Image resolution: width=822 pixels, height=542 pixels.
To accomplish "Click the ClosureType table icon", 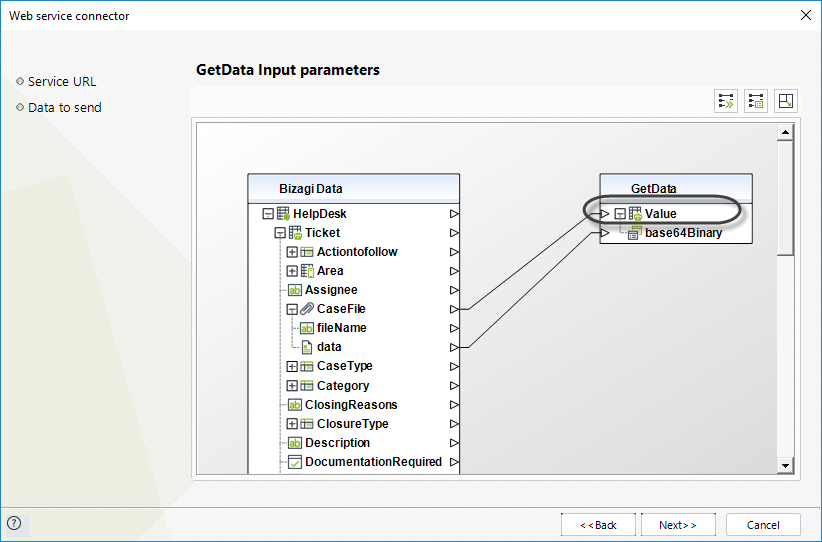I will click(307, 424).
